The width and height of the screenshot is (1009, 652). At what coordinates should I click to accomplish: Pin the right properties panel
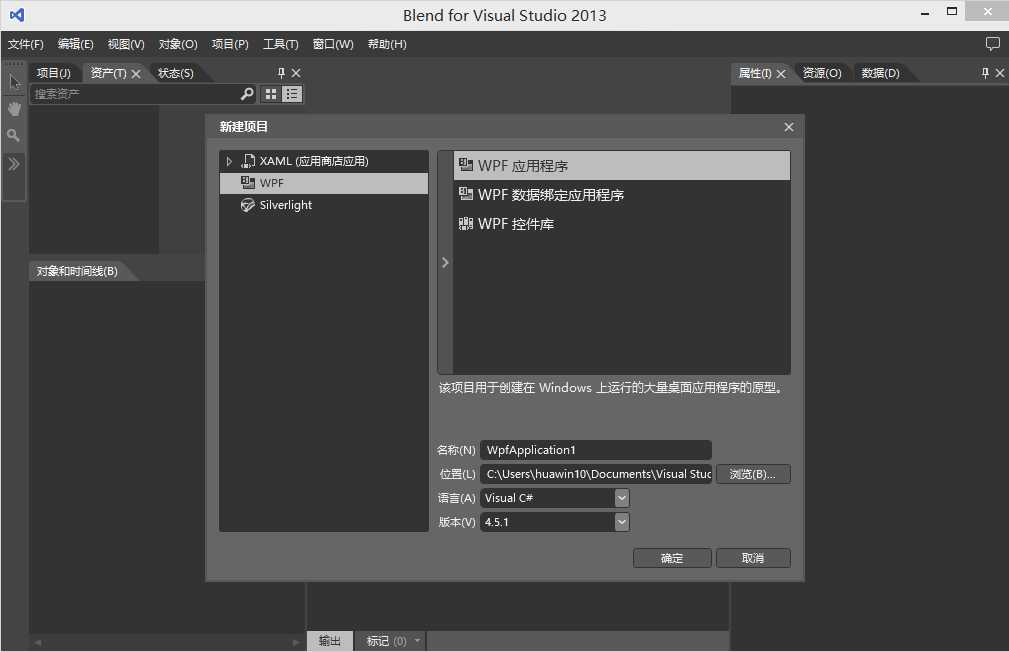985,73
